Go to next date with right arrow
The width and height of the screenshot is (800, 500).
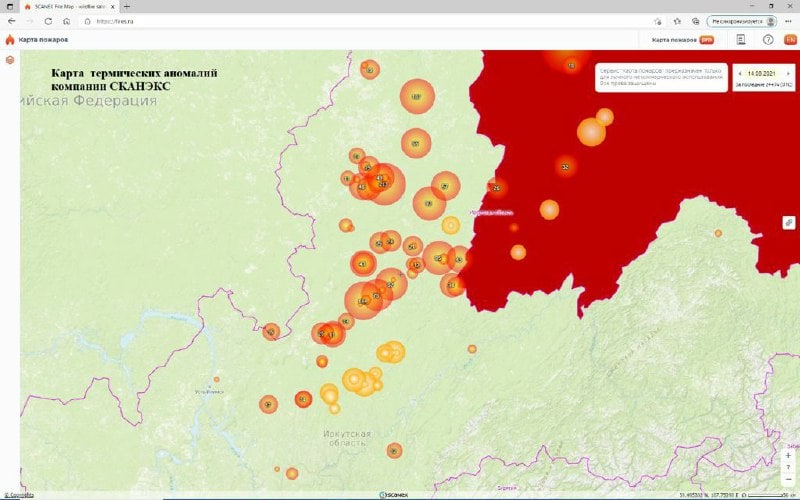click(788, 74)
